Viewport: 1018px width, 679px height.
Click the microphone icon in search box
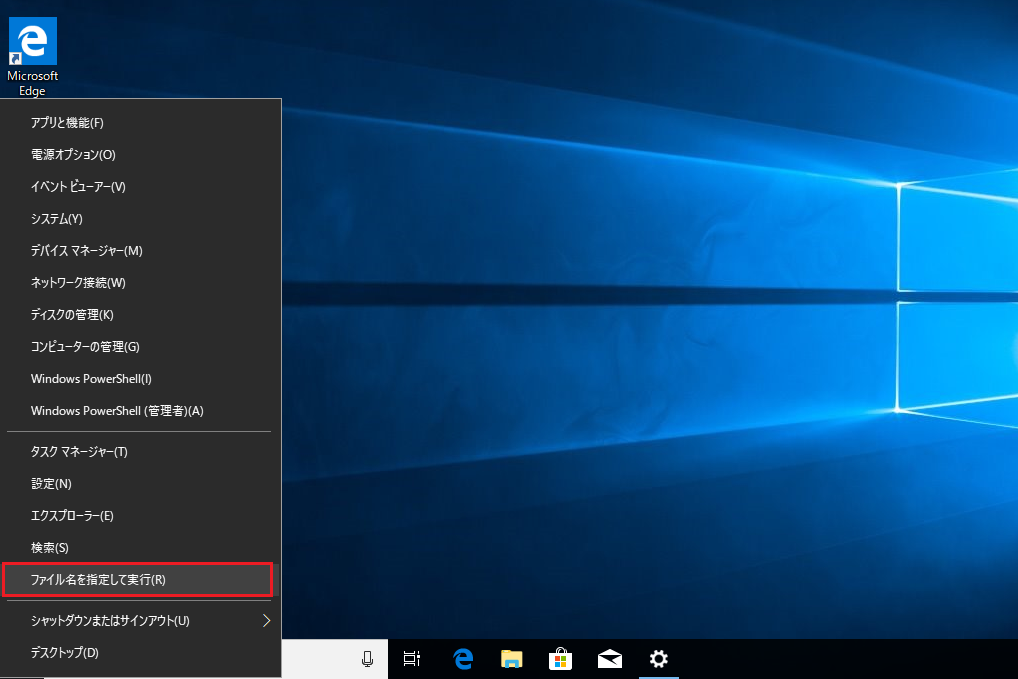(367, 659)
